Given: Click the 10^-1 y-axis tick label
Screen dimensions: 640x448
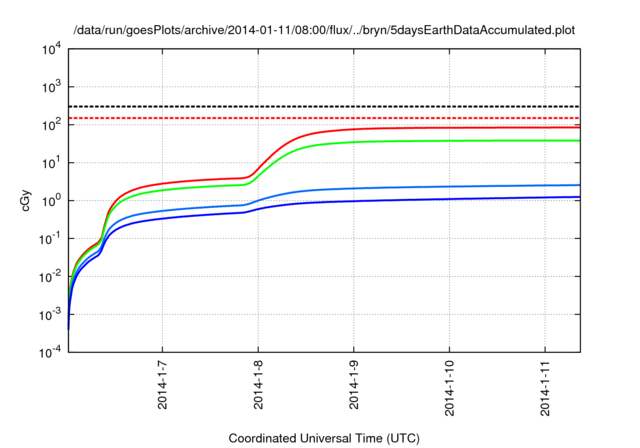Looking at the screenshot, I should pos(50,238).
